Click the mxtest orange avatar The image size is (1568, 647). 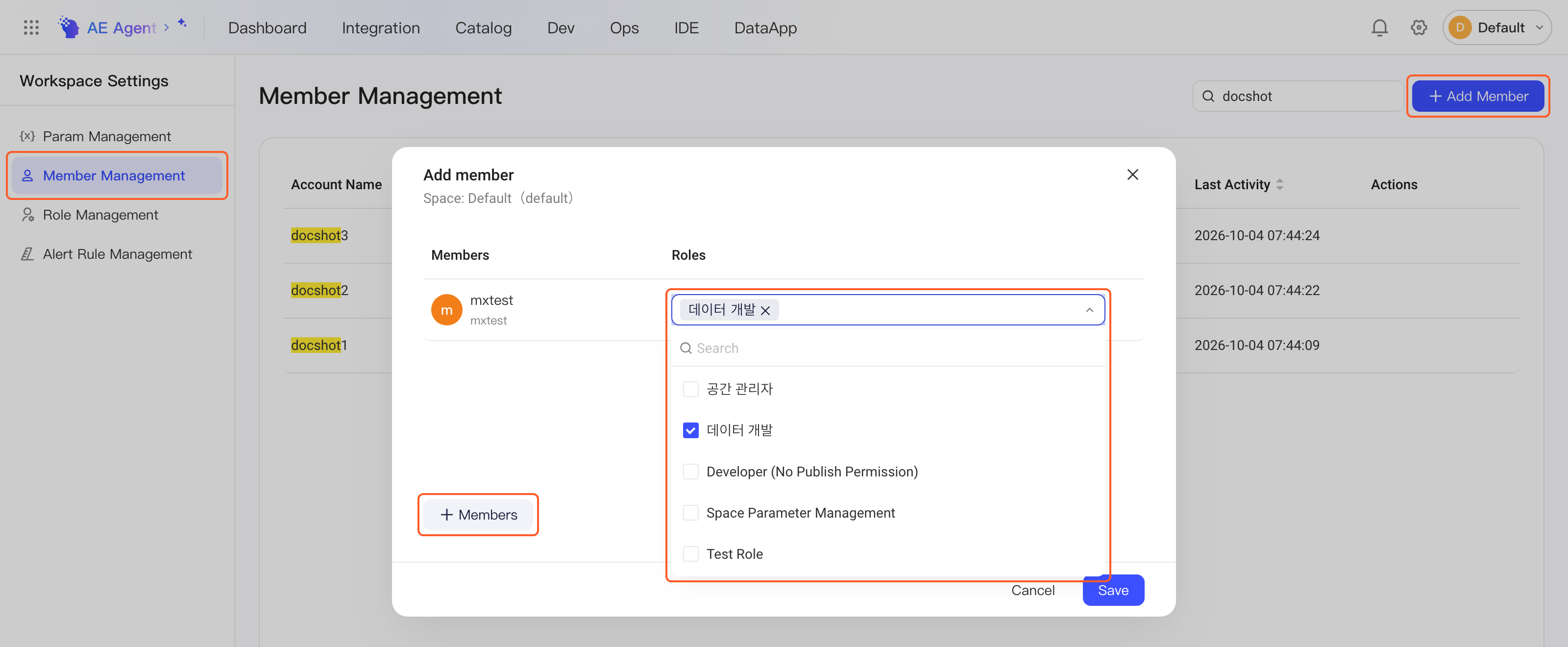446,310
